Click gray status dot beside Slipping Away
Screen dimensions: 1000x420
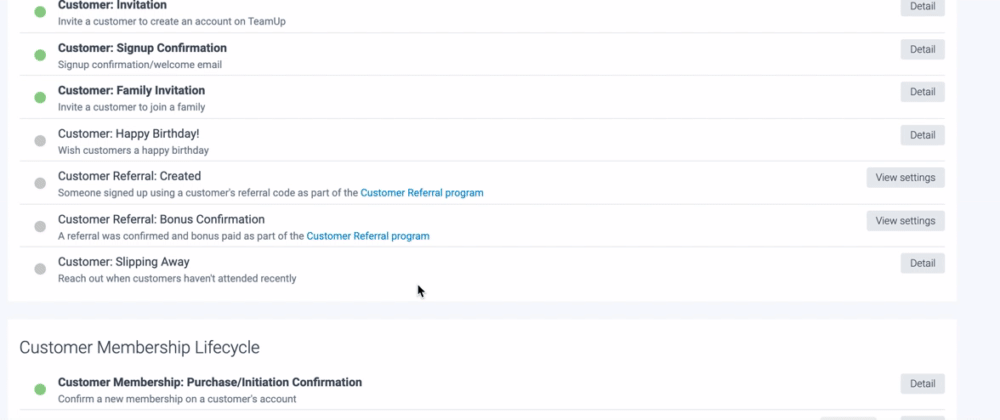40,269
